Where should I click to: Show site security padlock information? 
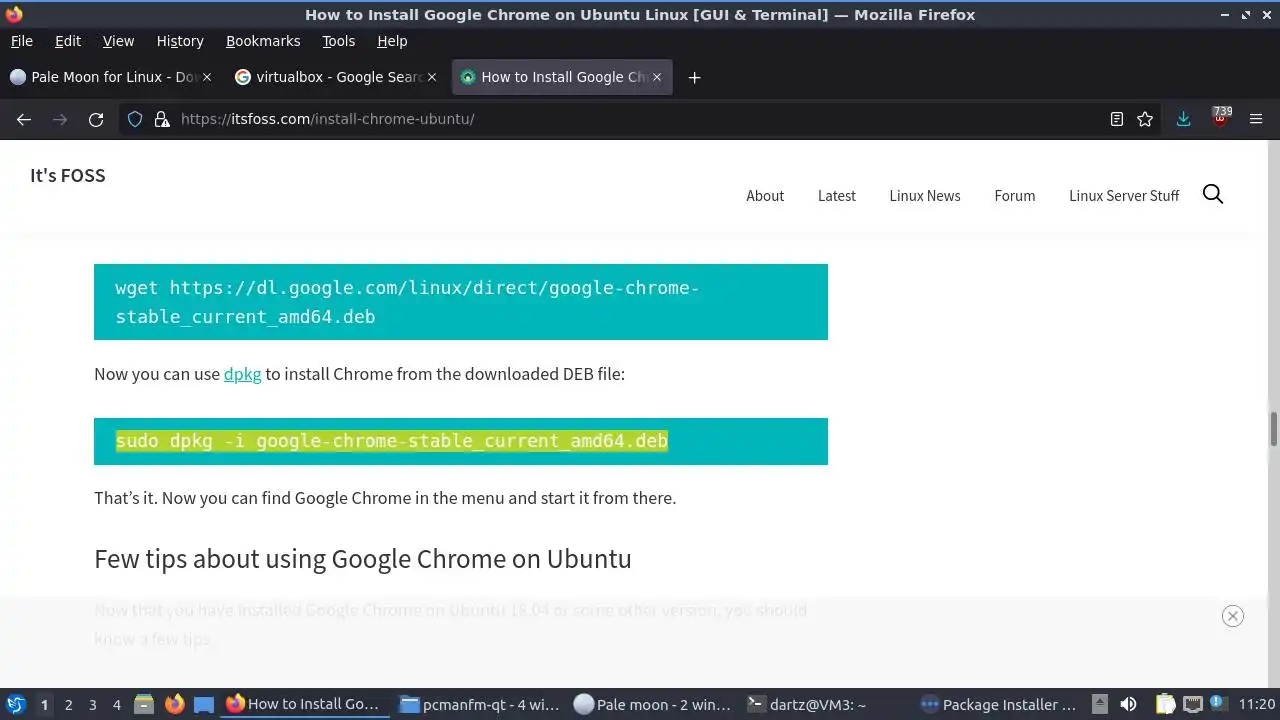coord(162,119)
